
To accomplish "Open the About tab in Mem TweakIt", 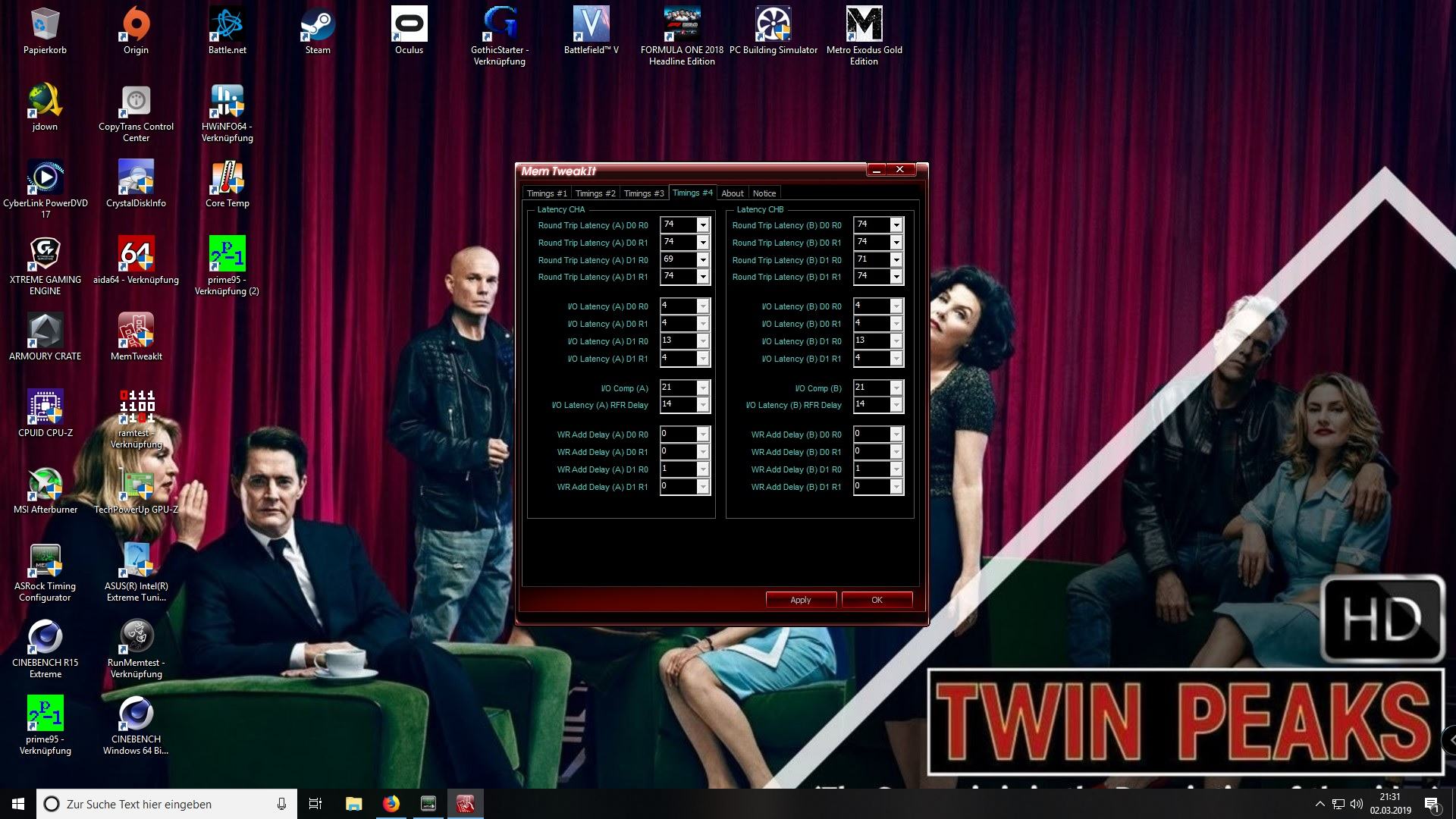I will [x=733, y=193].
